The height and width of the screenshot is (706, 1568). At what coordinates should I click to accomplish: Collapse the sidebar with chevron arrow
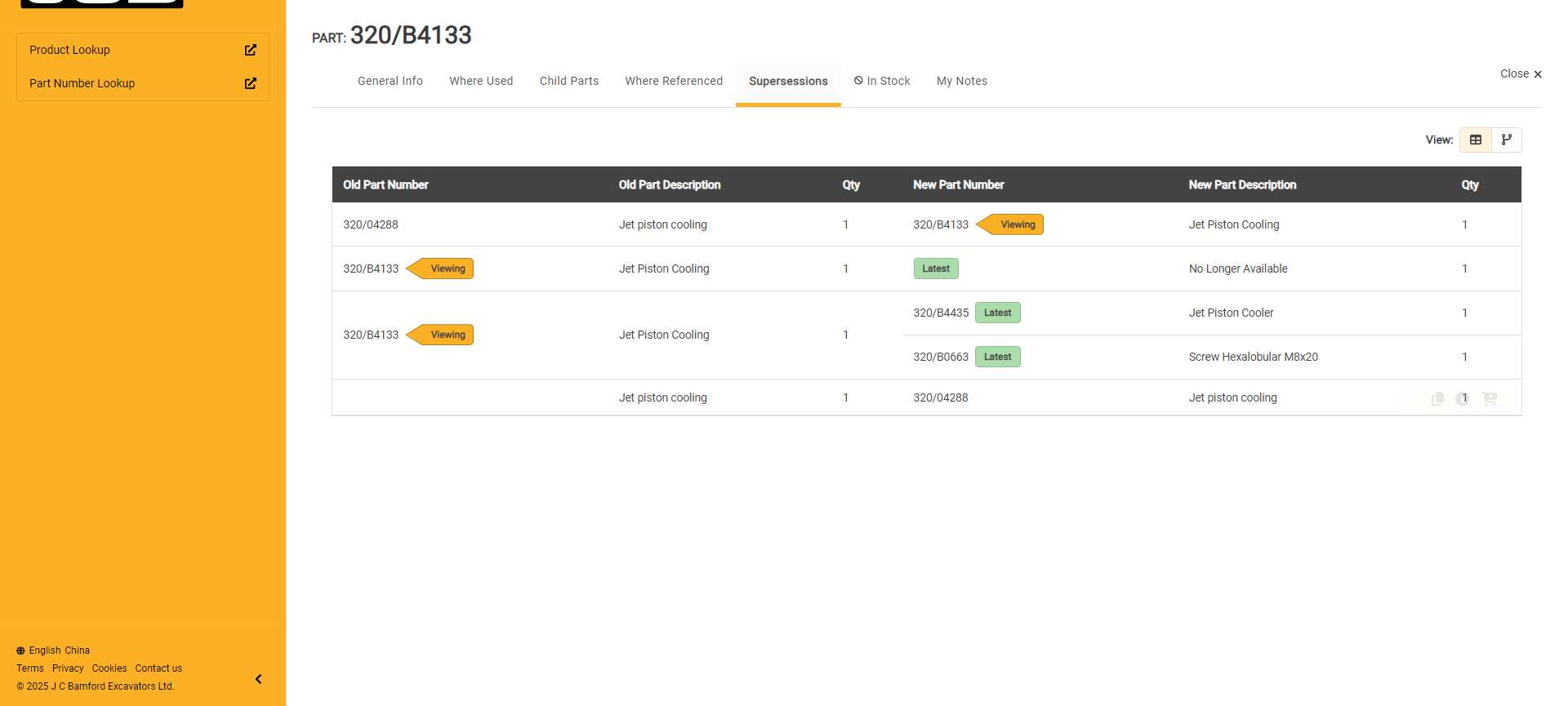coord(258,679)
